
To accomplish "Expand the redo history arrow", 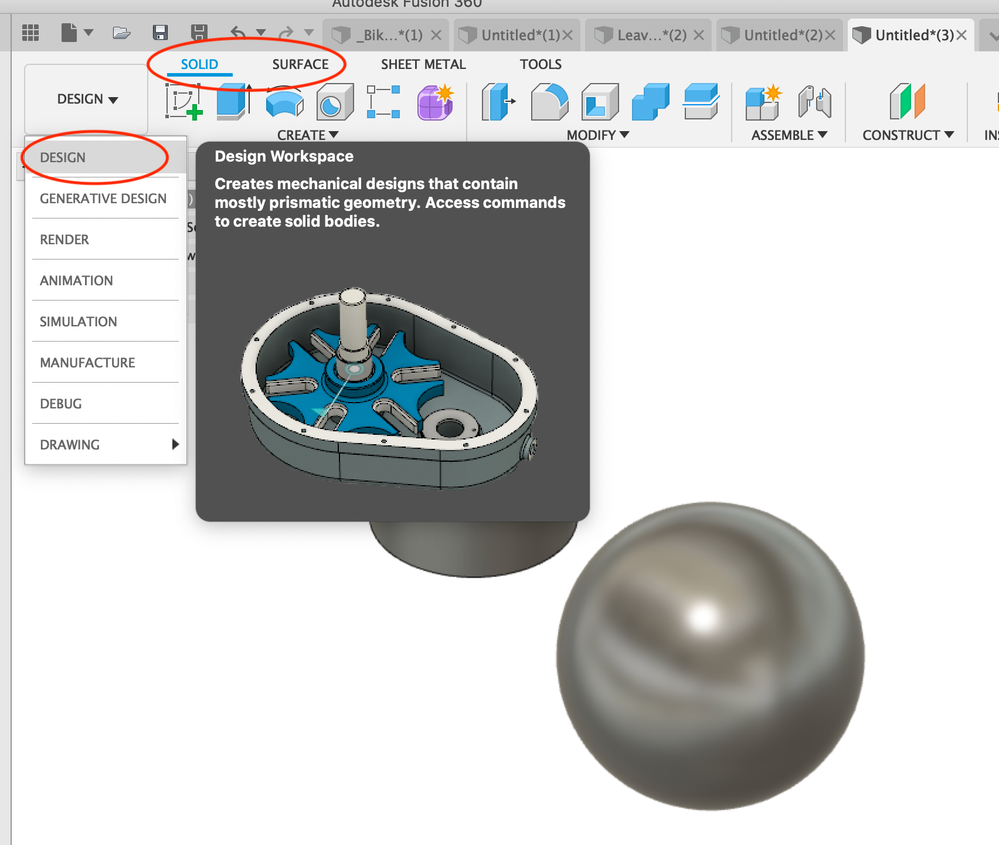I will point(309,32).
